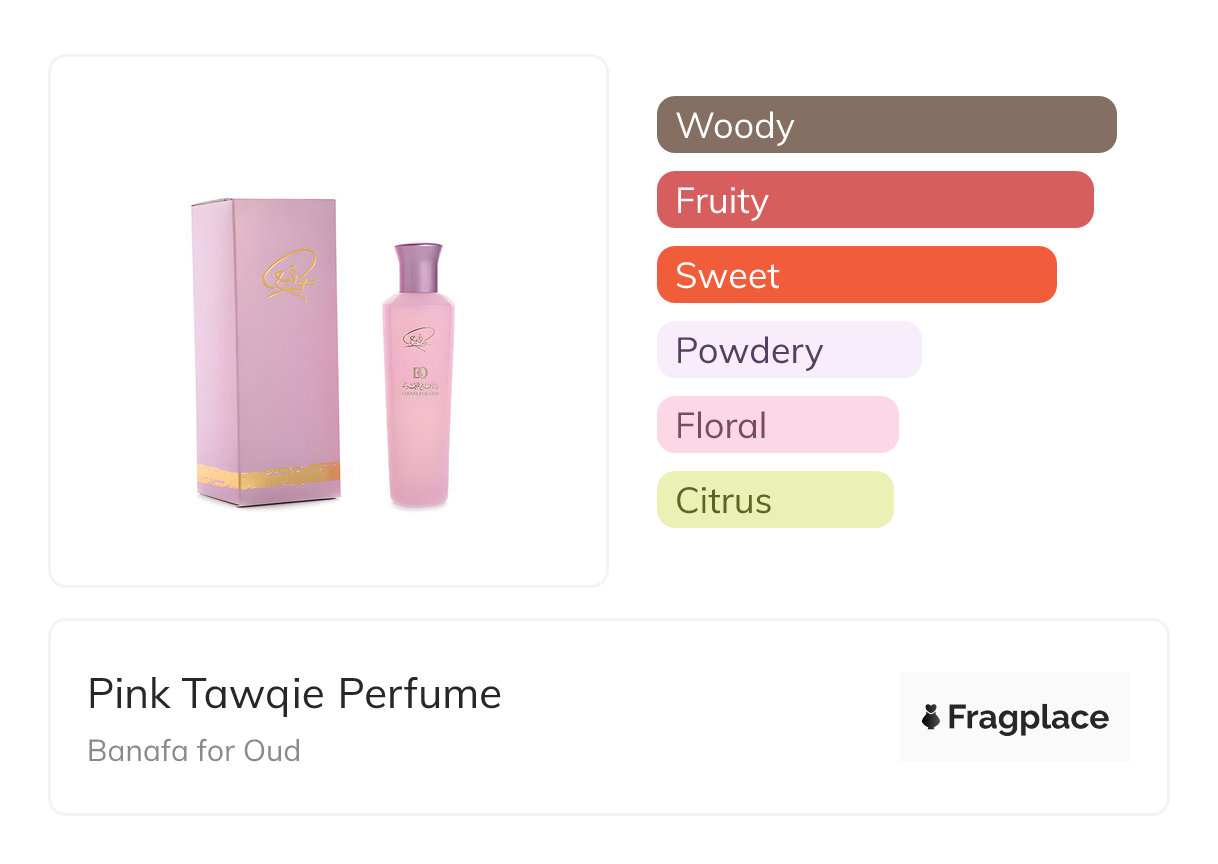Image resolution: width=1218 pixels, height=864 pixels.
Task: Select the Floral accord bar
Action: [777, 425]
